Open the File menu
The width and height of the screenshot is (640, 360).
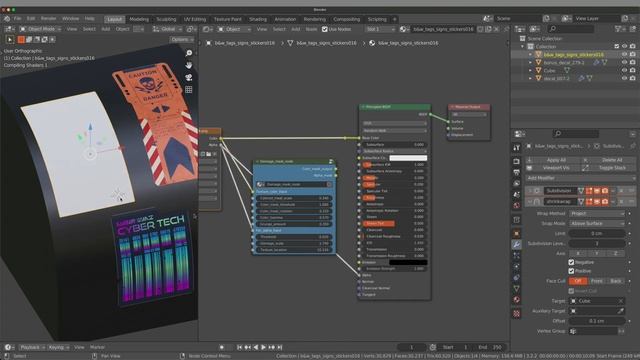18,19
